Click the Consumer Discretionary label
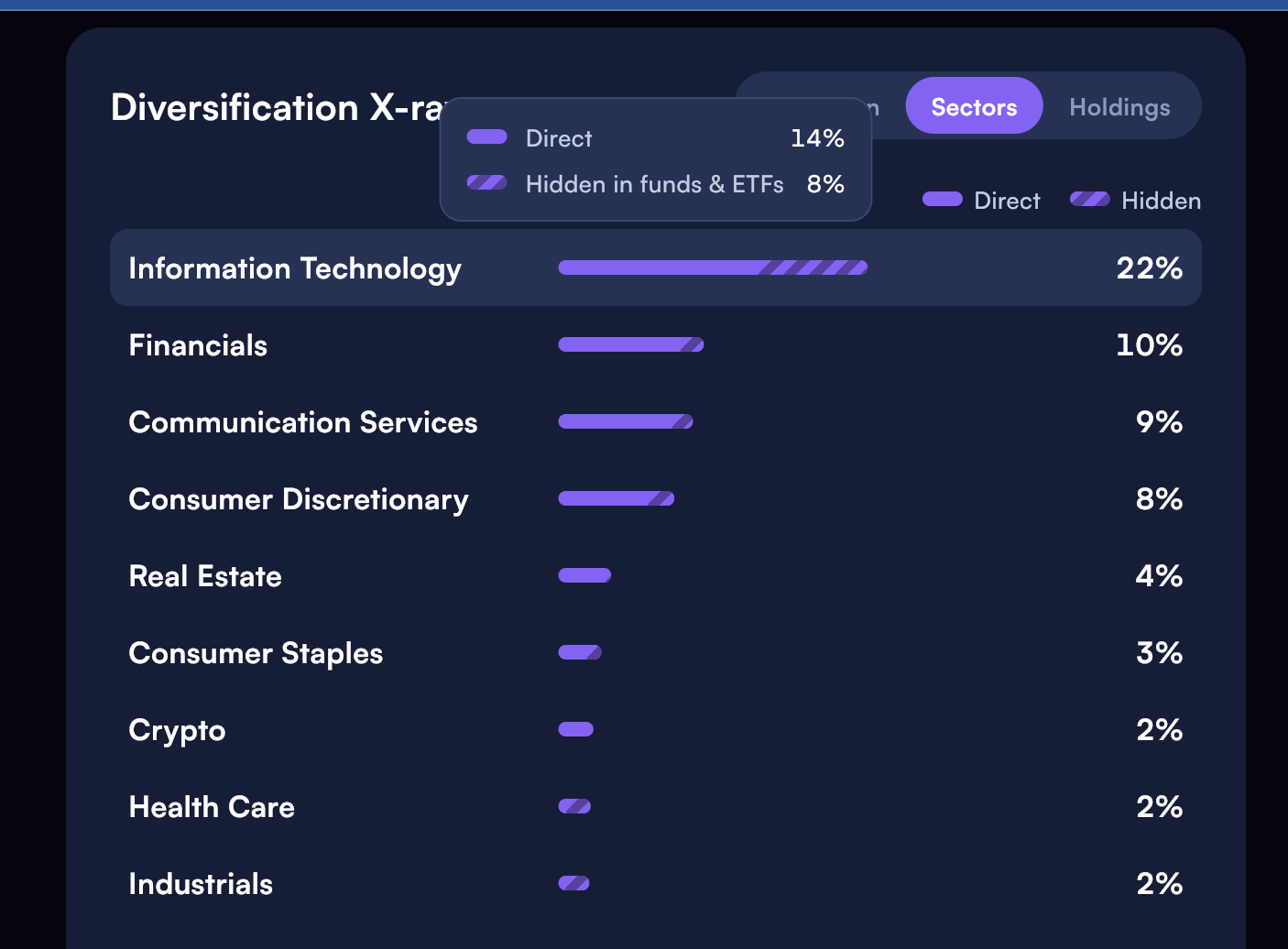This screenshot has height=949, width=1288. (299, 499)
